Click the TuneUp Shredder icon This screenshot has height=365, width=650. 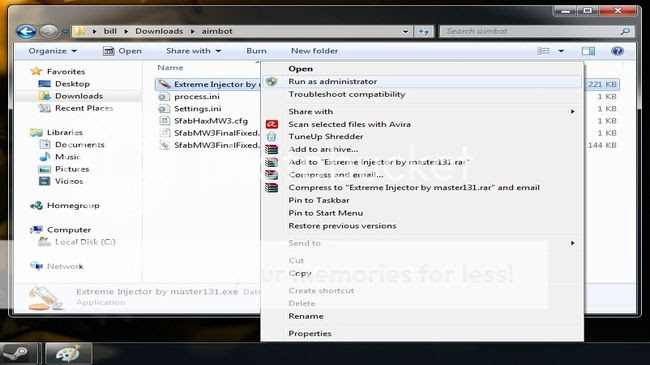tap(272, 136)
